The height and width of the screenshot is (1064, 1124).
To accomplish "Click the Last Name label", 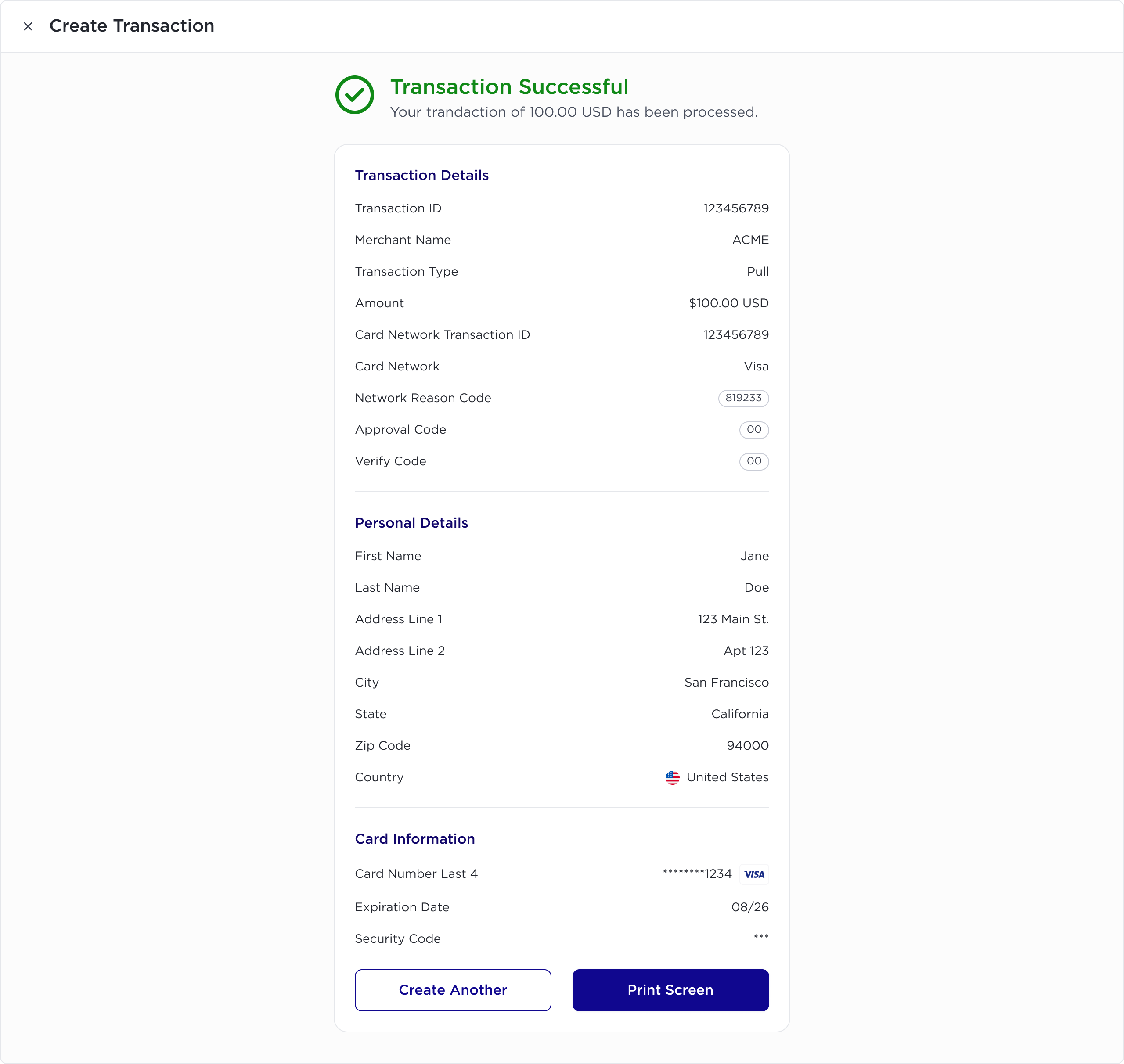I will coord(387,588).
